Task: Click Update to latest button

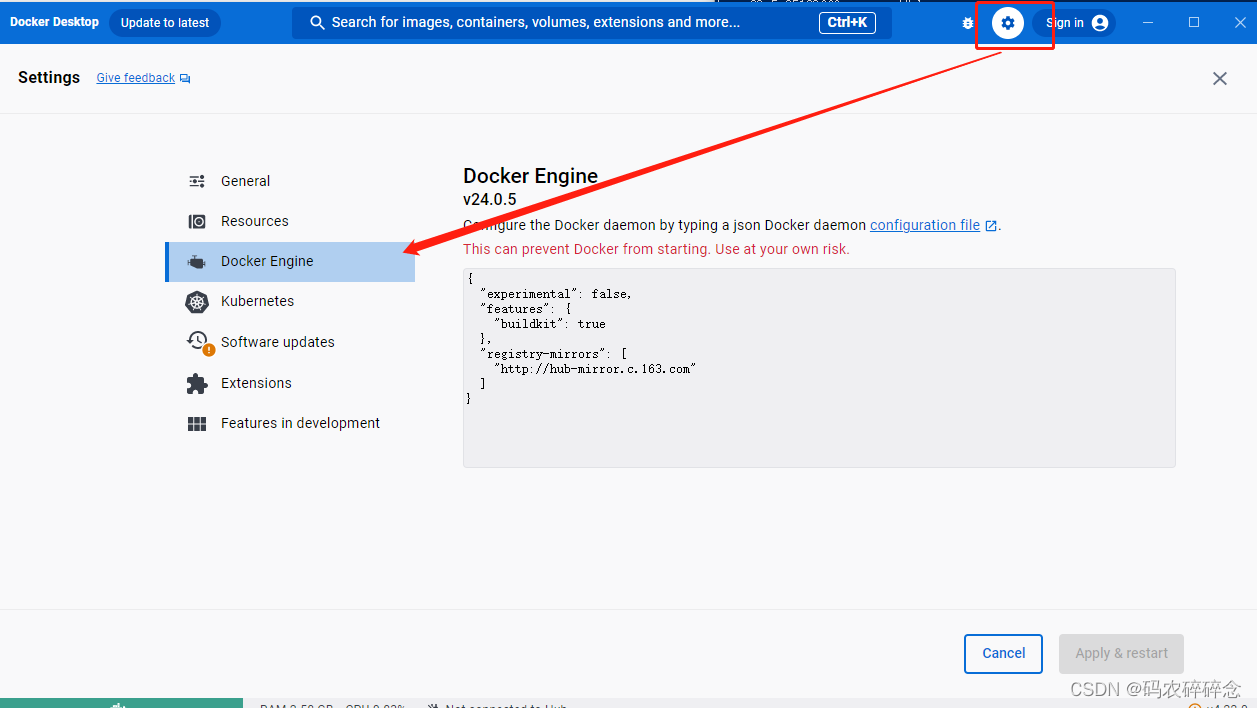Action: pos(165,23)
